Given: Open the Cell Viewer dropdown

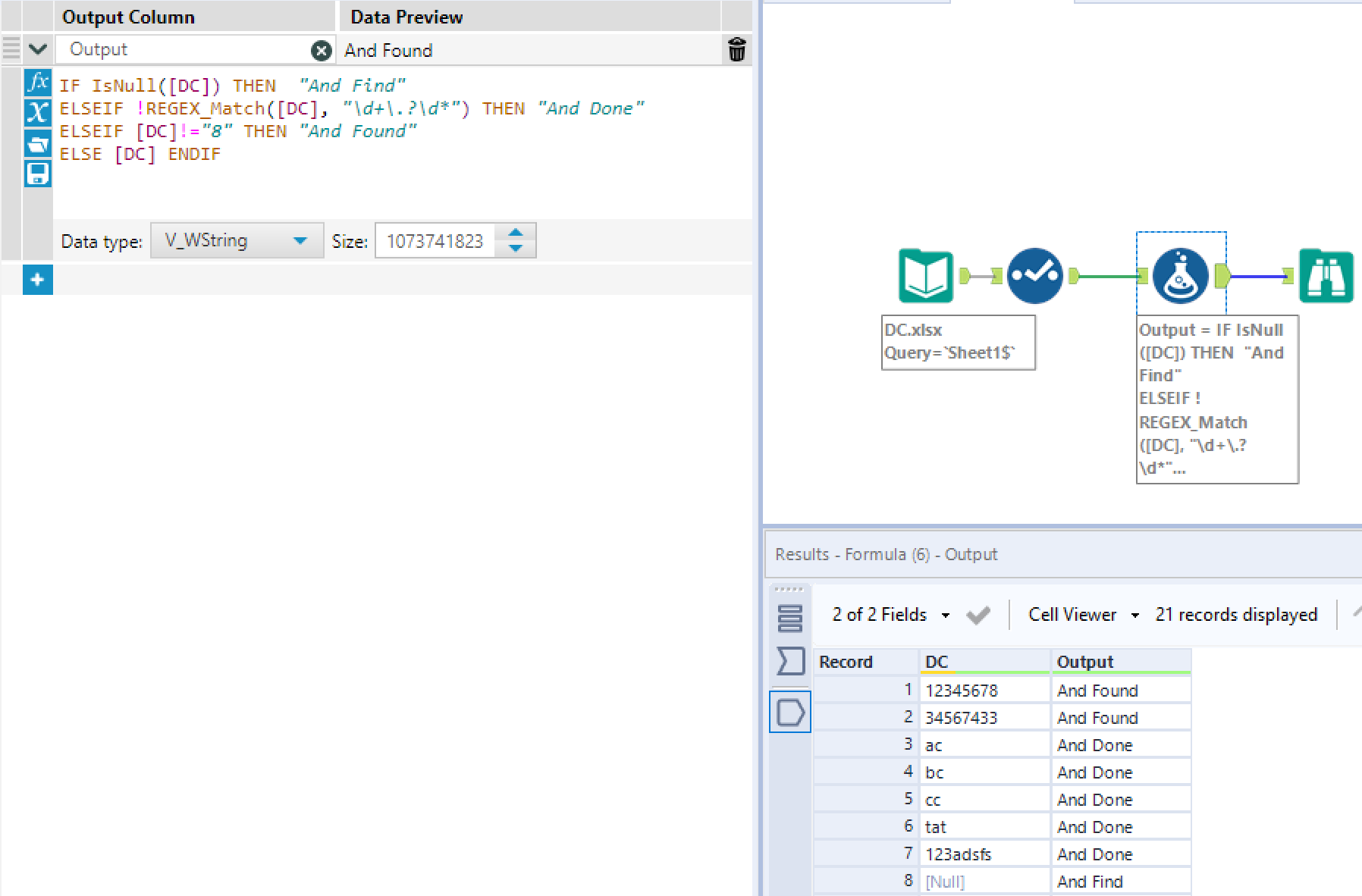Looking at the screenshot, I should point(1134,615).
